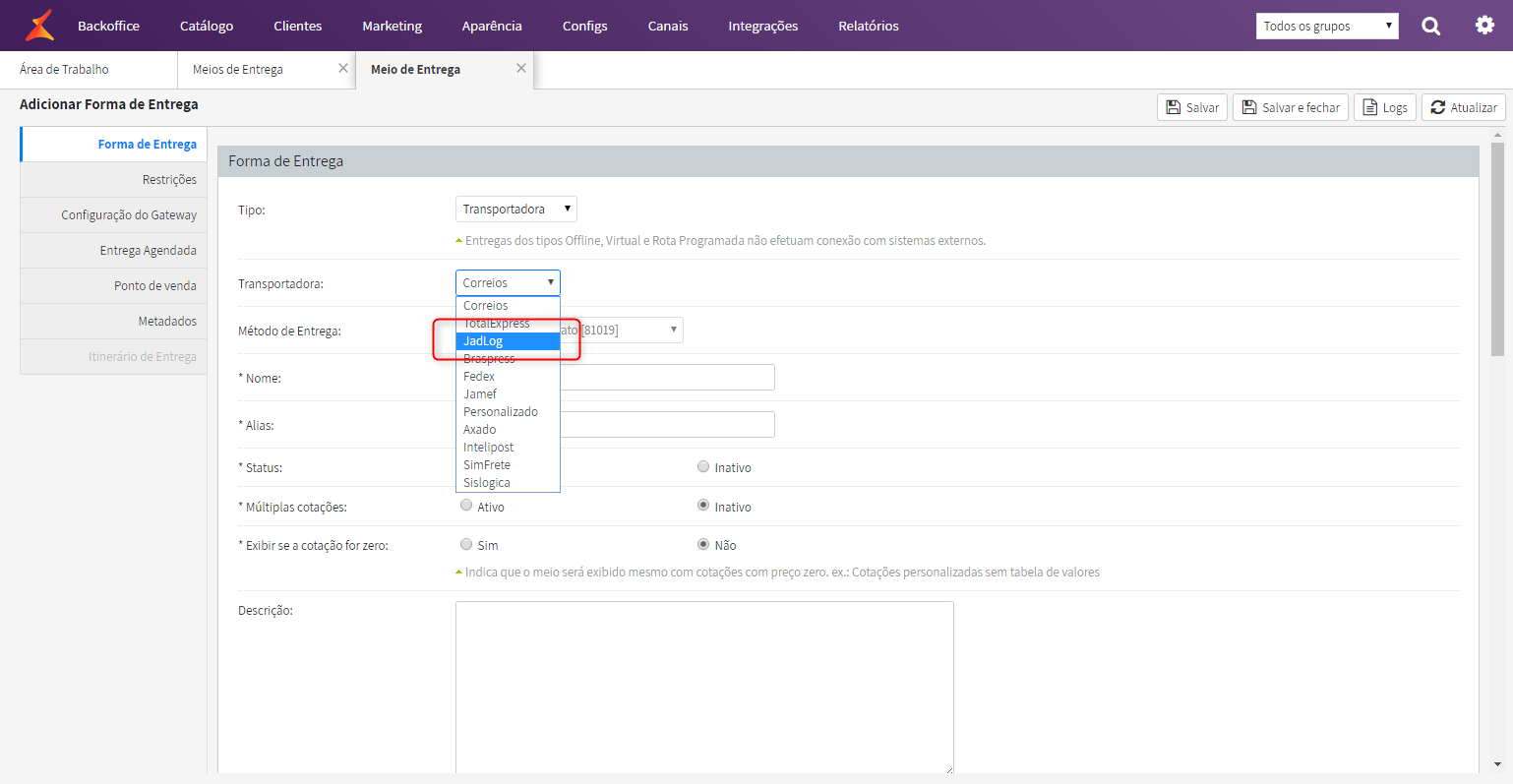
Task: Open the Clientes menu
Action: click(x=298, y=26)
